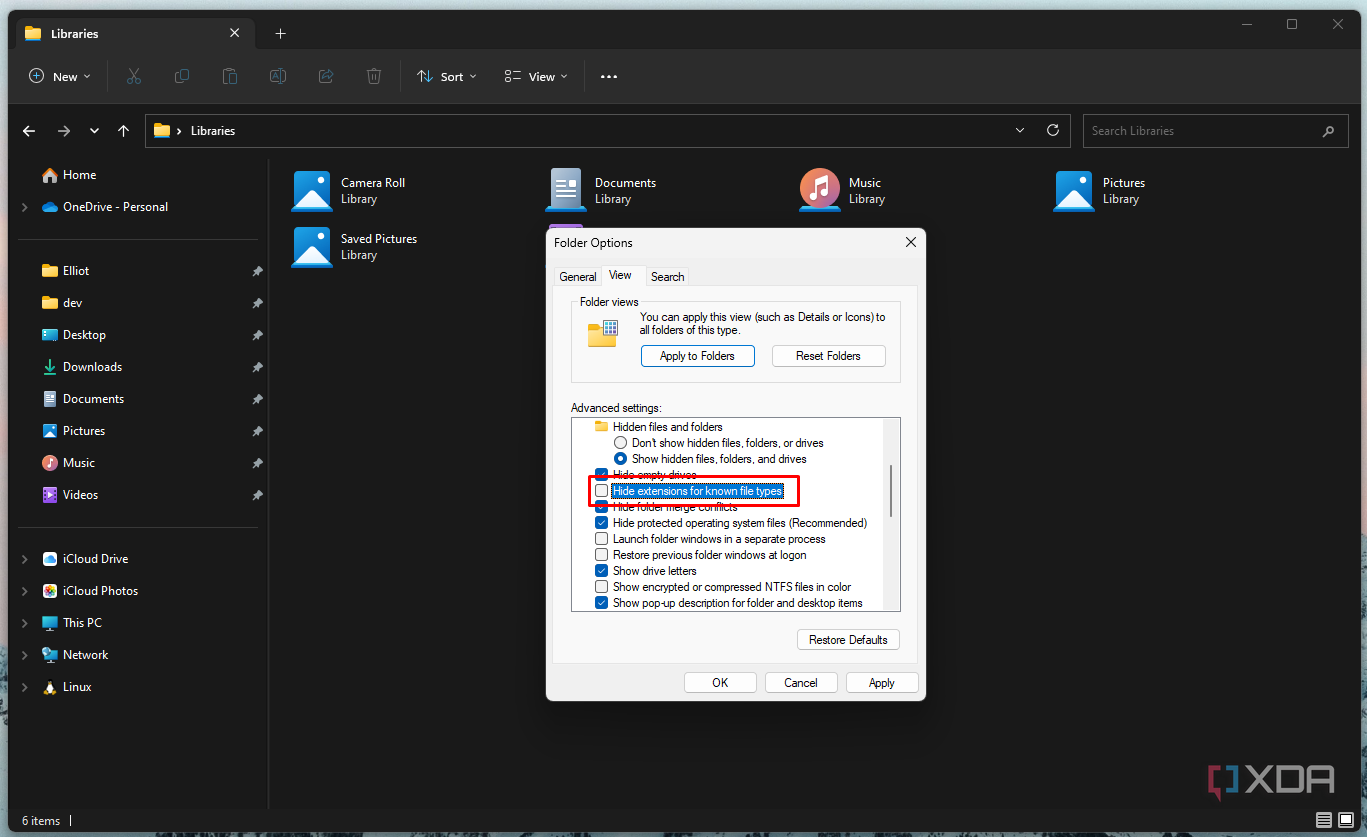Open the New dropdown menu

pos(60,76)
